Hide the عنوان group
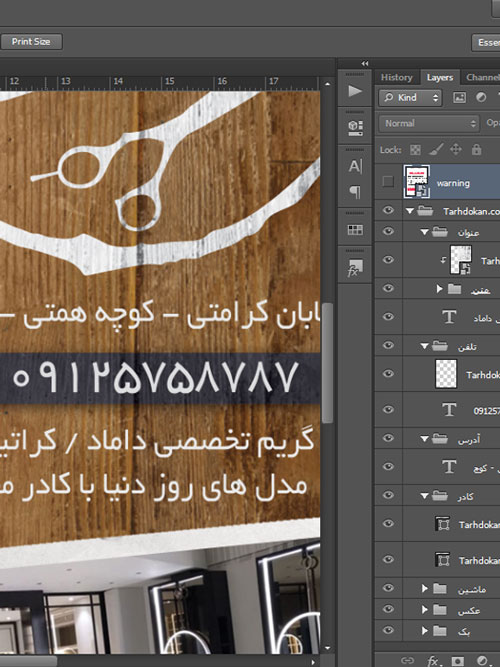500x667 pixels. pyautogui.click(x=388, y=231)
